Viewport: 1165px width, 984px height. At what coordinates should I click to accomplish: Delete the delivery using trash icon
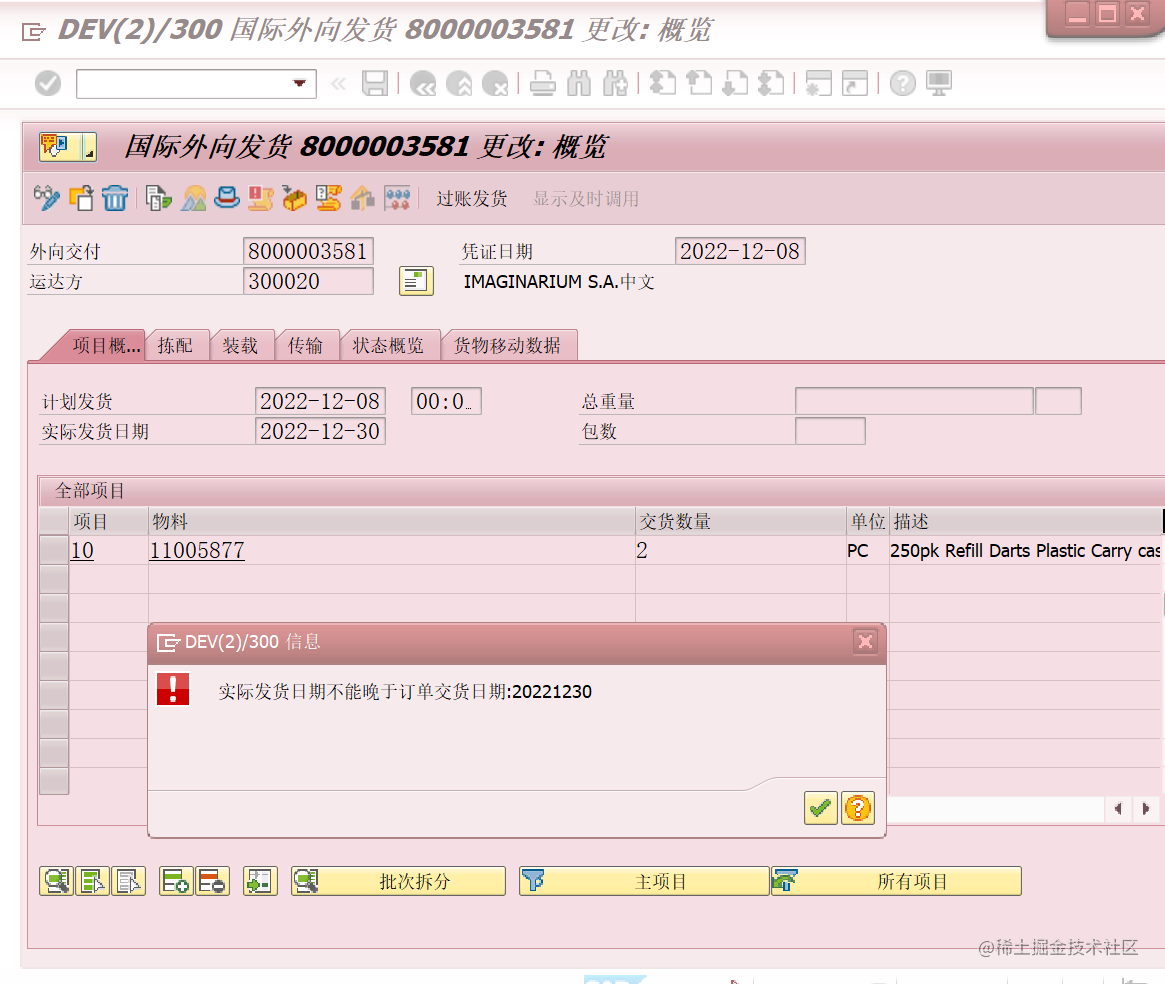click(x=115, y=198)
